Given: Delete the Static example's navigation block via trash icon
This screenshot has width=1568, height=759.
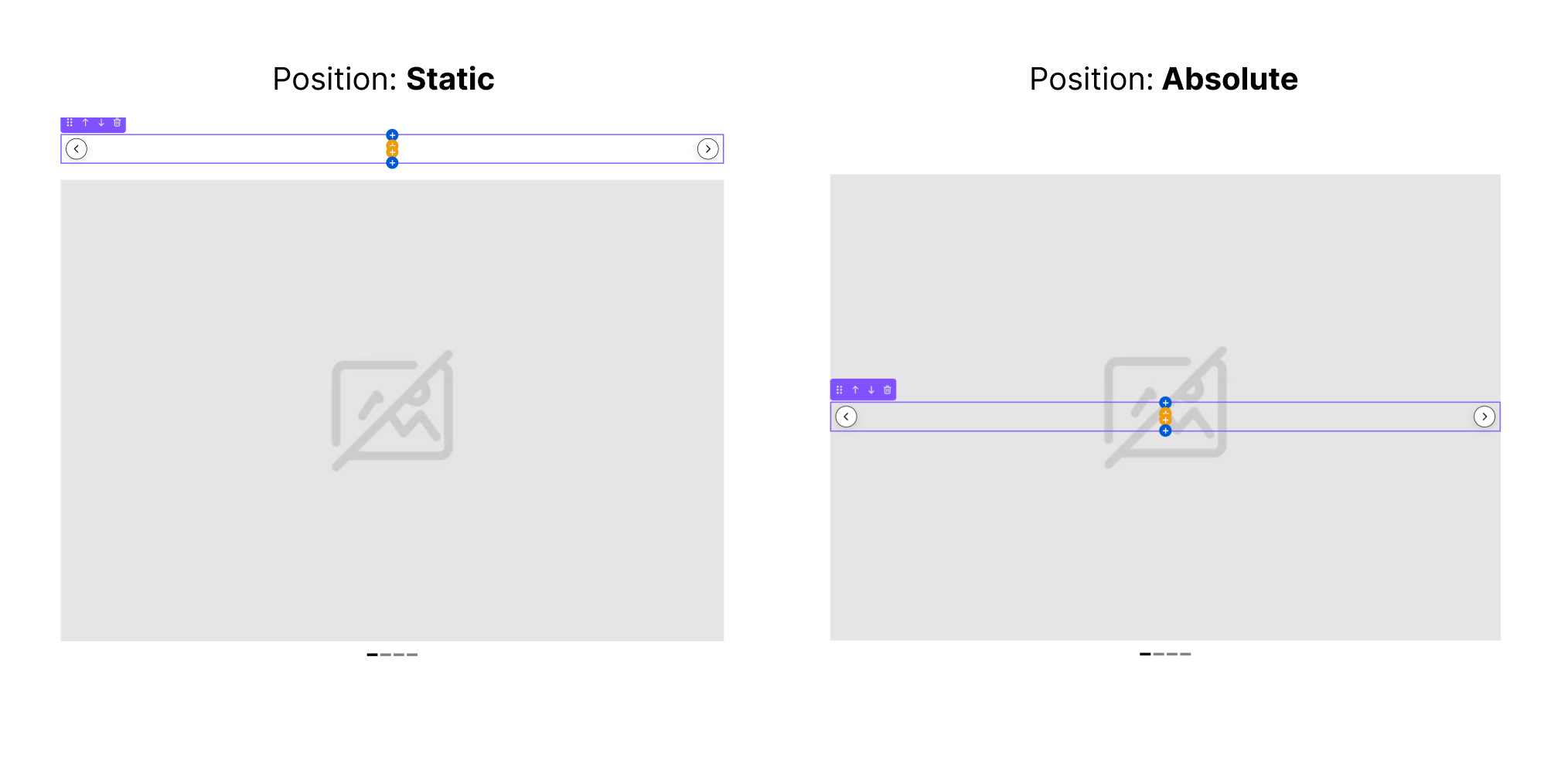Looking at the screenshot, I should coord(118,123).
